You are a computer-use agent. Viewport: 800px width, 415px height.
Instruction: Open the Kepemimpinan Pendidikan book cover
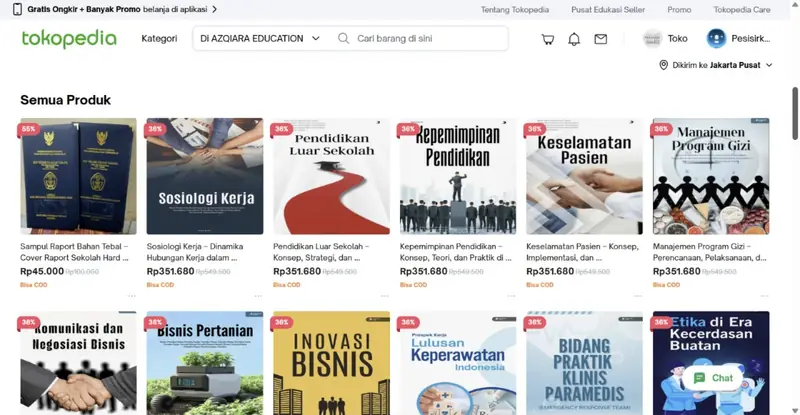(x=458, y=176)
